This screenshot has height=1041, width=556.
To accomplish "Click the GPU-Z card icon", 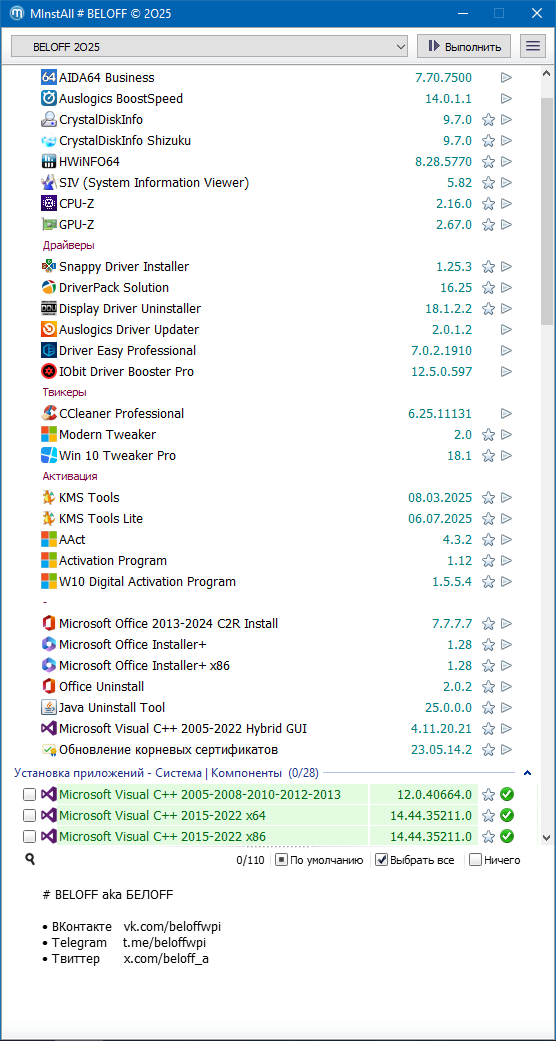I will point(48,224).
